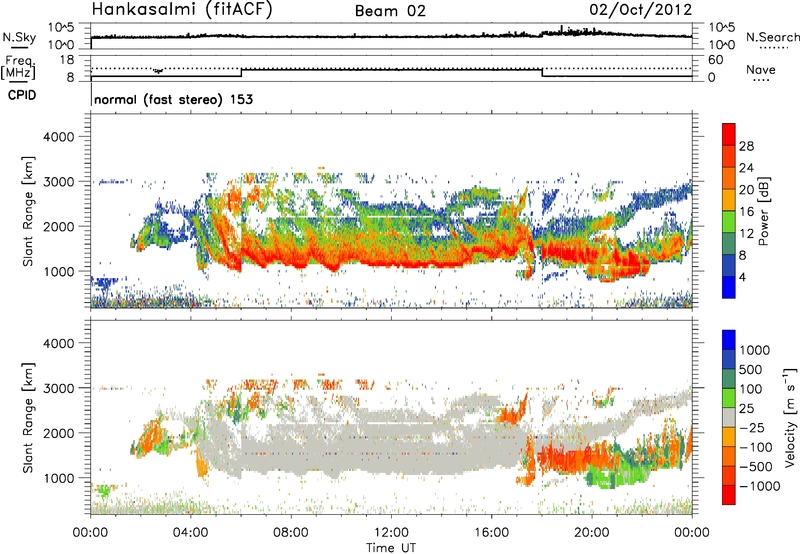
Task: Click the '20:00' time axis tick
Action: tap(592, 533)
